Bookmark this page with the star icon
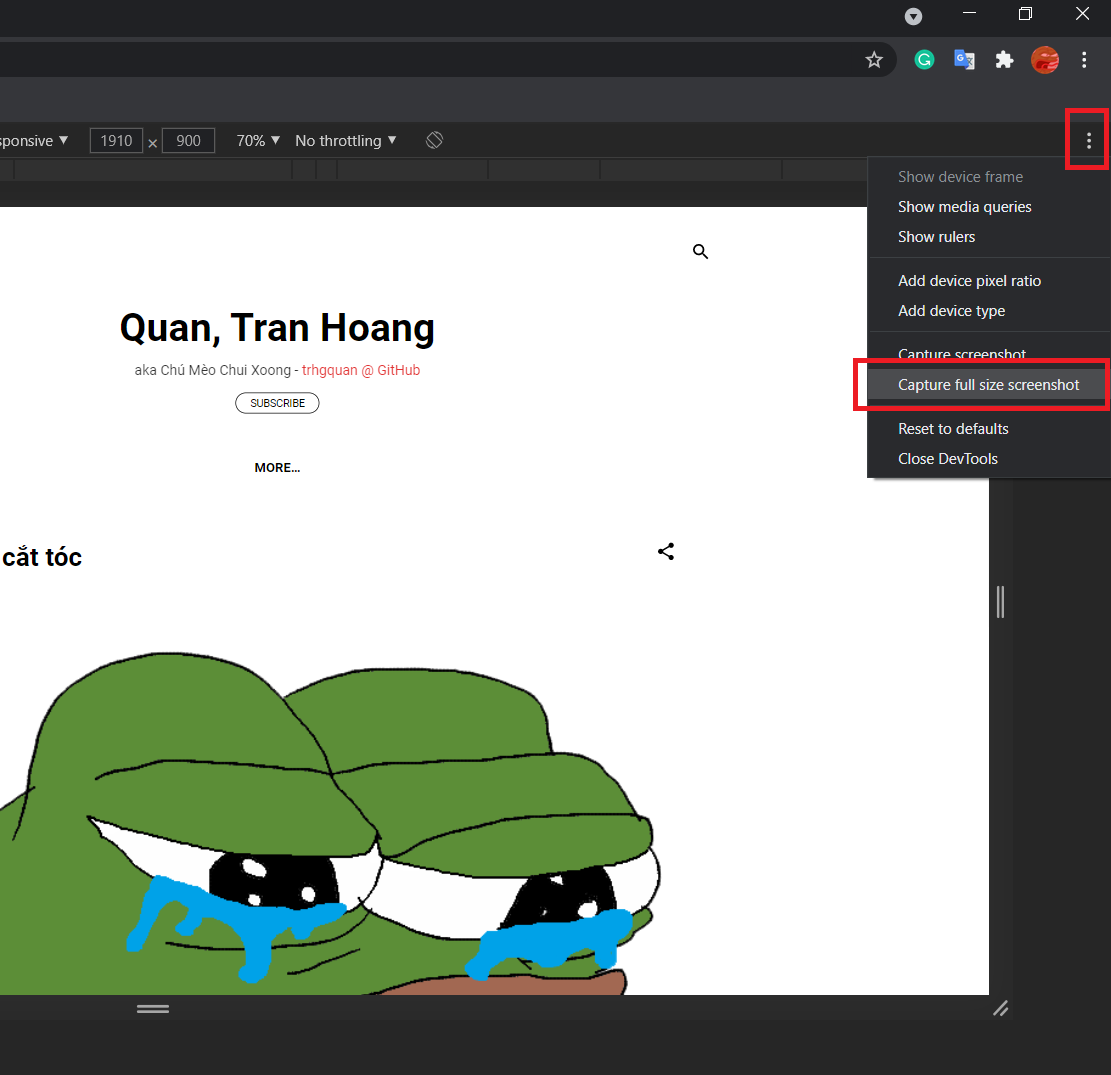Viewport: 1111px width, 1075px height. point(874,60)
